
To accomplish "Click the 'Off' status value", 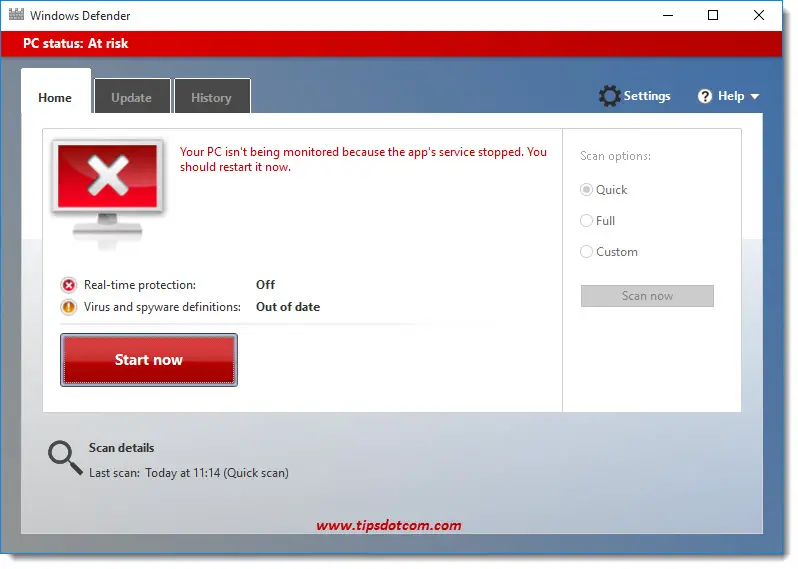I will [265, 284].
